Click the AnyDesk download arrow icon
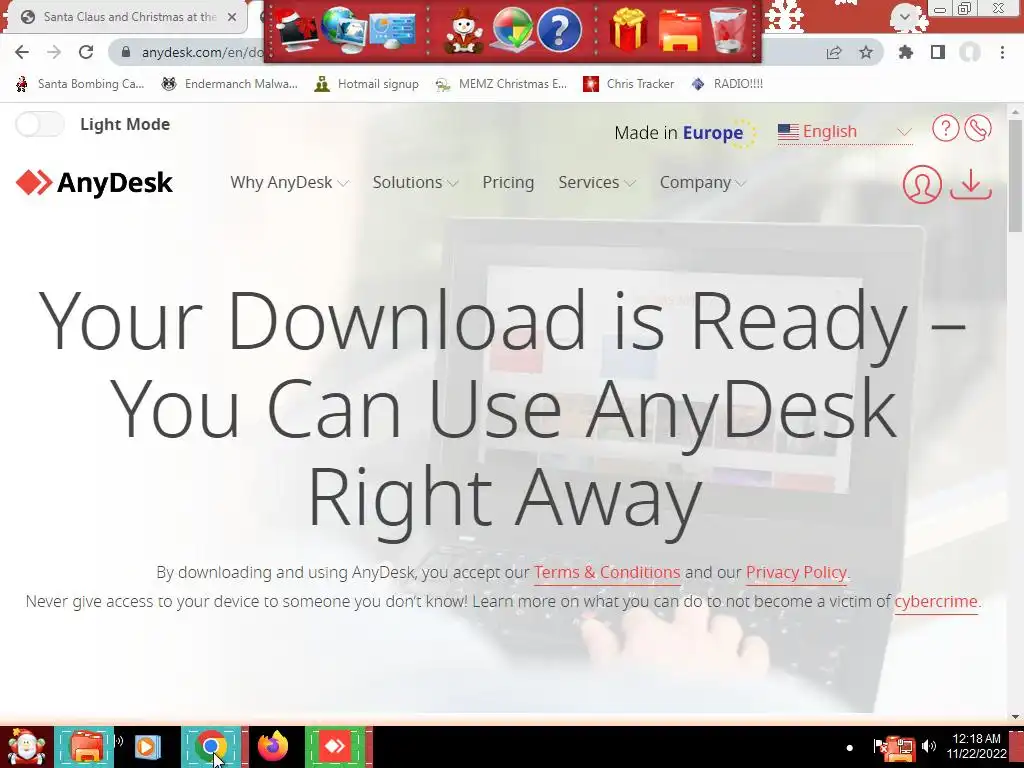Screen dimensions: 1024x768 point(971,184)
